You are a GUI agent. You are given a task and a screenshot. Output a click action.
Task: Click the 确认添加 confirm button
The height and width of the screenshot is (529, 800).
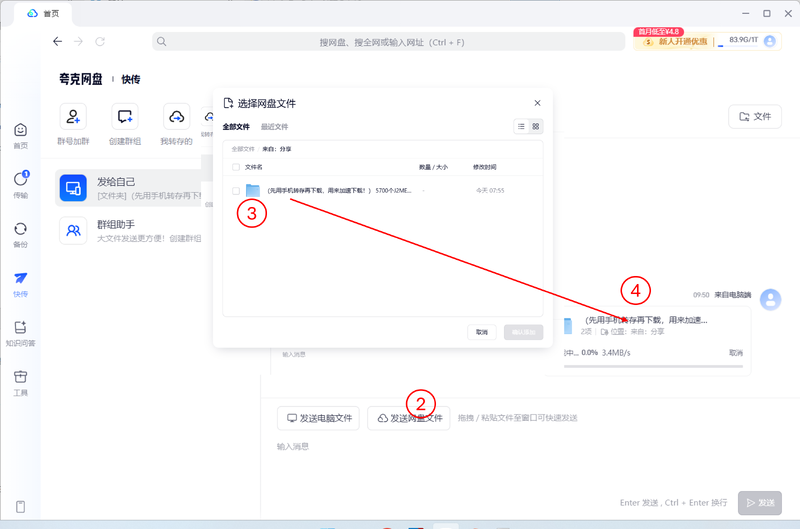click(523, 332)
